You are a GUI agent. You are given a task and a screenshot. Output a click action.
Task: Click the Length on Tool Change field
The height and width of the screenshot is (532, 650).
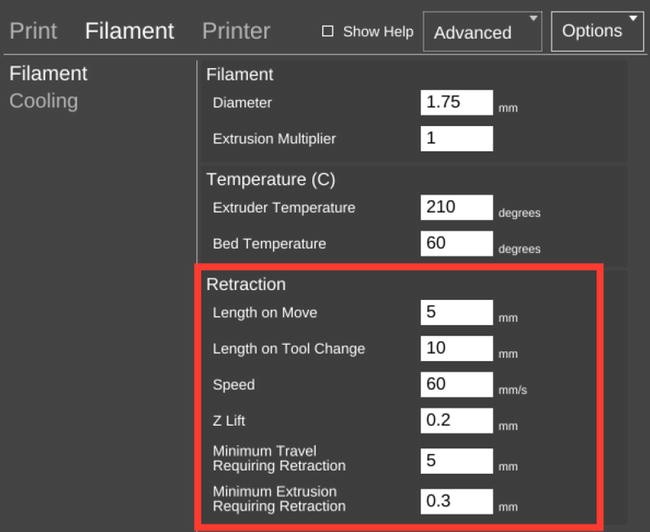tap(457, 348)
